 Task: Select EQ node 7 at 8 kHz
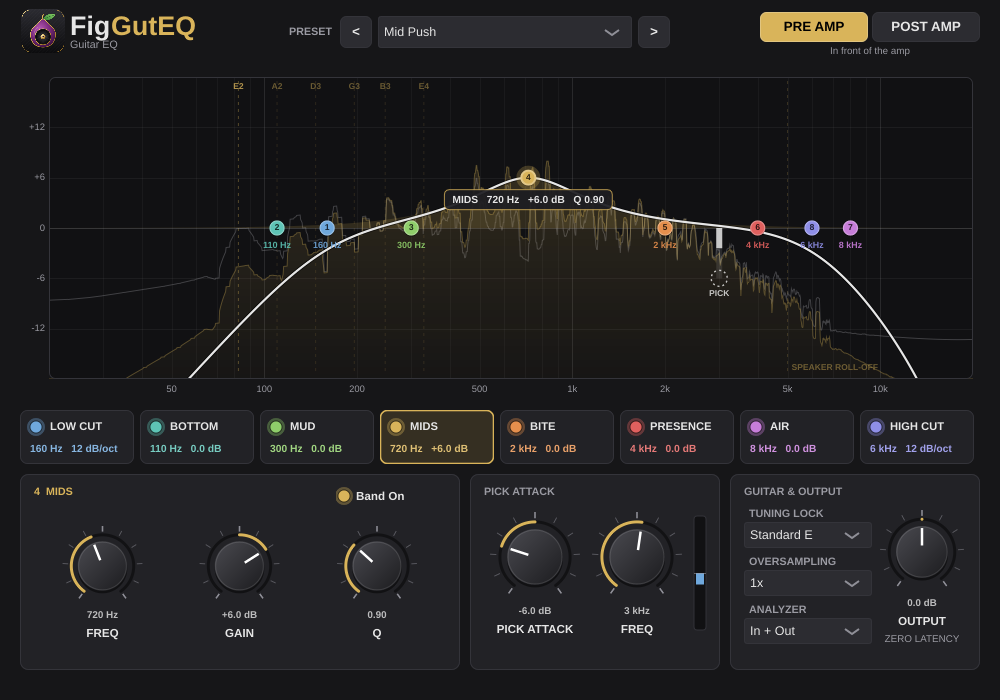pos(850,228)
